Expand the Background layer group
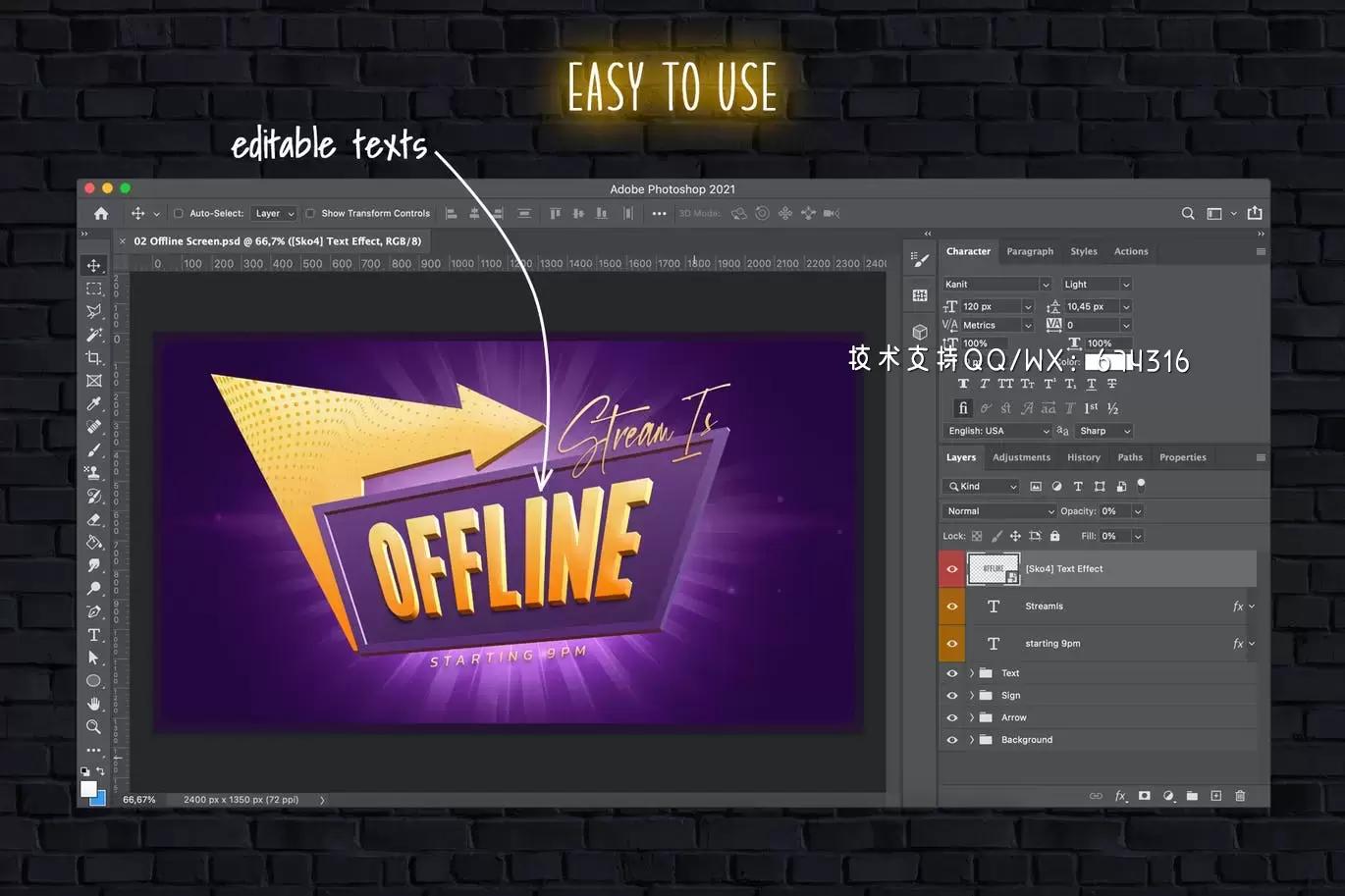Image resolution: width=1345 pixels, height=896 pixels. [x=972, y=740]
